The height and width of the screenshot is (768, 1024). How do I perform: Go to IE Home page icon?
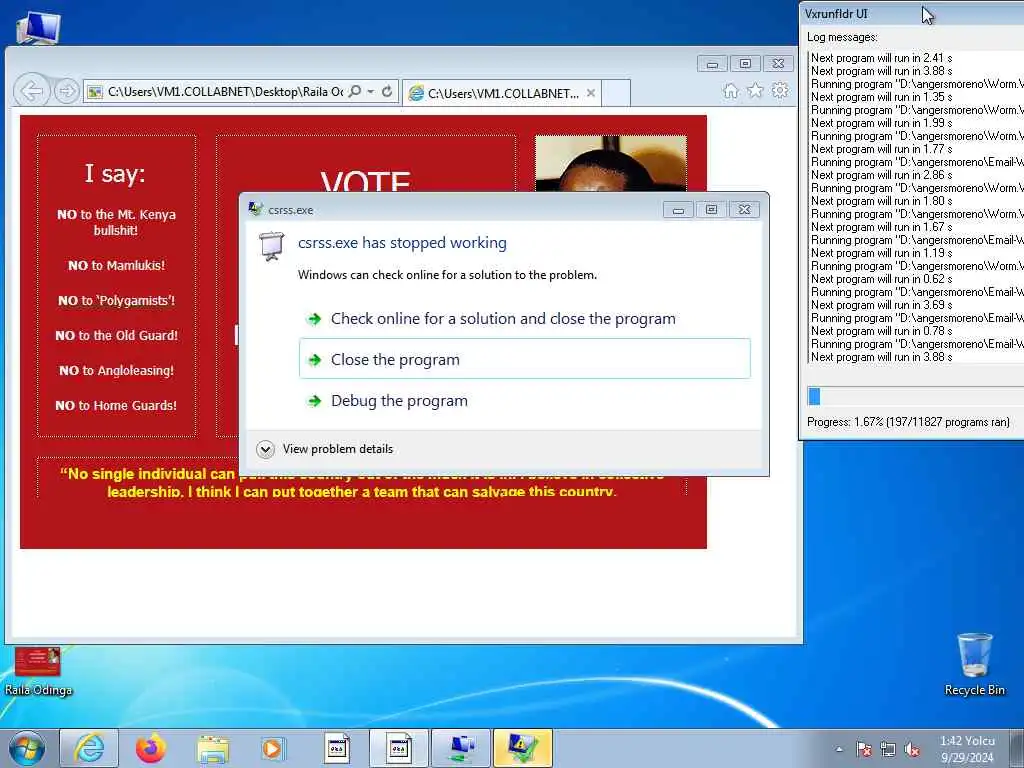coord(731,91)
